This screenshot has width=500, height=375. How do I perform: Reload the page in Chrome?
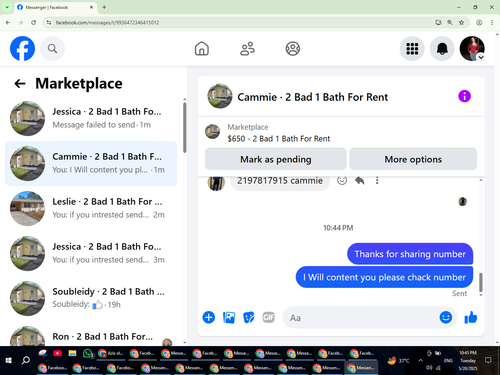[x=33, y=22]
